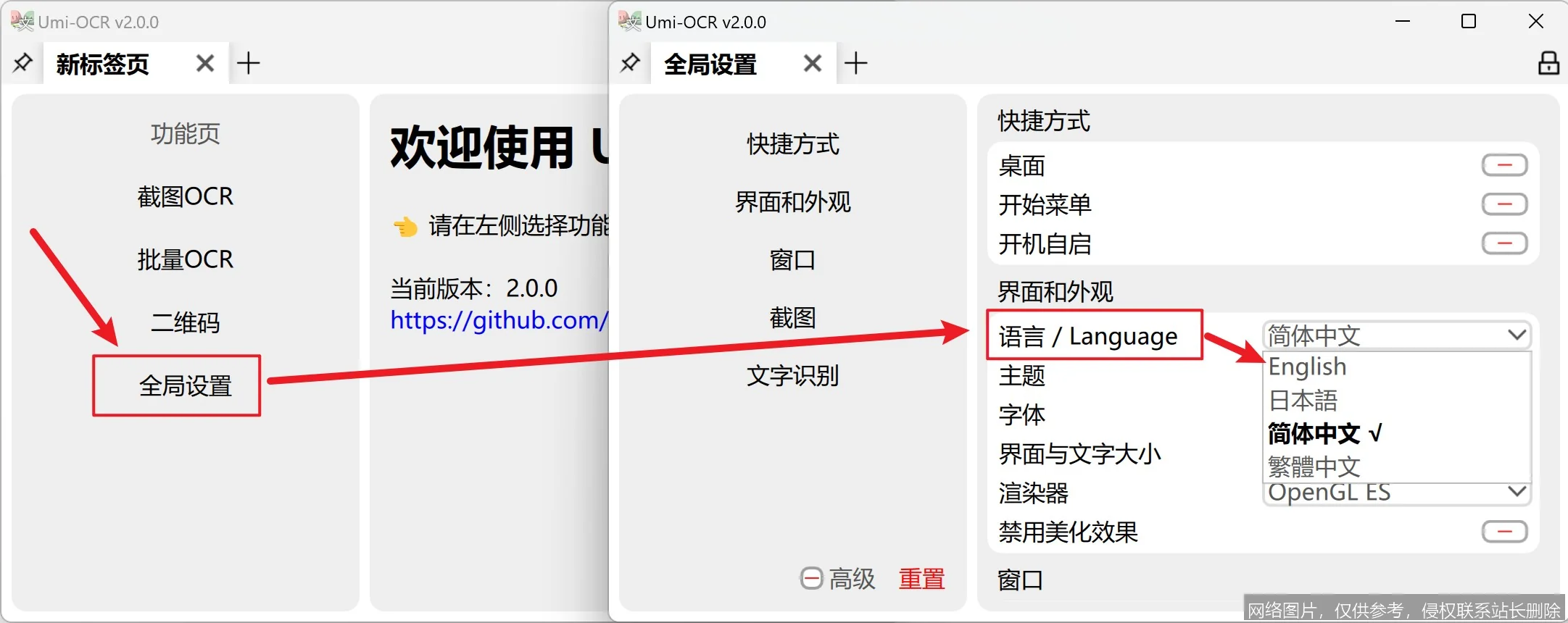Image resolution: width=1568 pixels, height=623 pixels.
Task: Jump to 文字识别 settings section
Action: click(793, 376)
